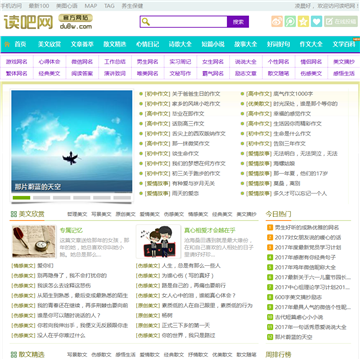The height and width of the screenshot is (360, 360).
Task: Select the second slideshow indicator bar
Action: [x=41, y=198]
